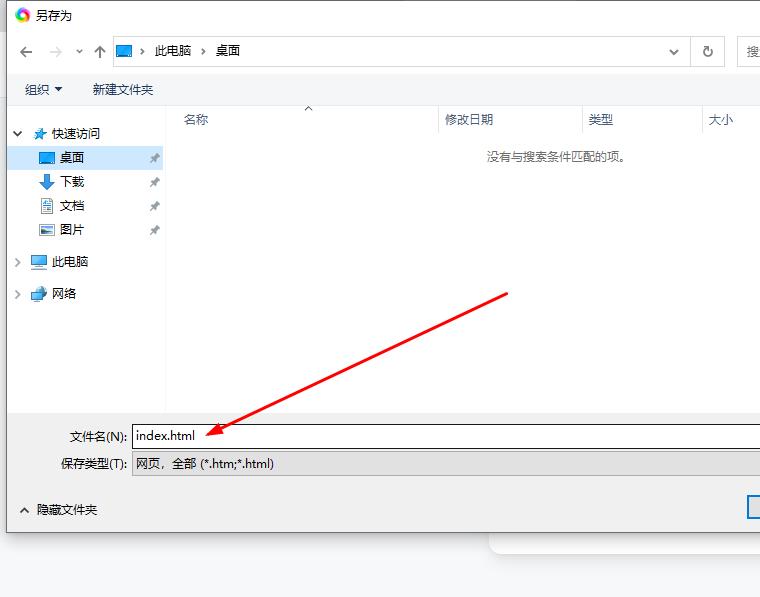Open the 图片 folder in sidebar
This screenshot has width=760, height=597.
click(x=72, y=230)
